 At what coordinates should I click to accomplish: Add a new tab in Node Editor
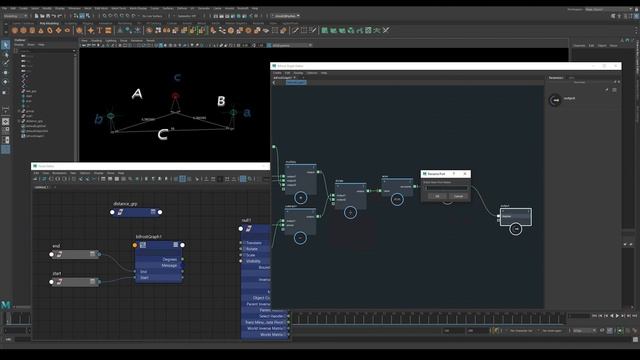tap(55, 187)
